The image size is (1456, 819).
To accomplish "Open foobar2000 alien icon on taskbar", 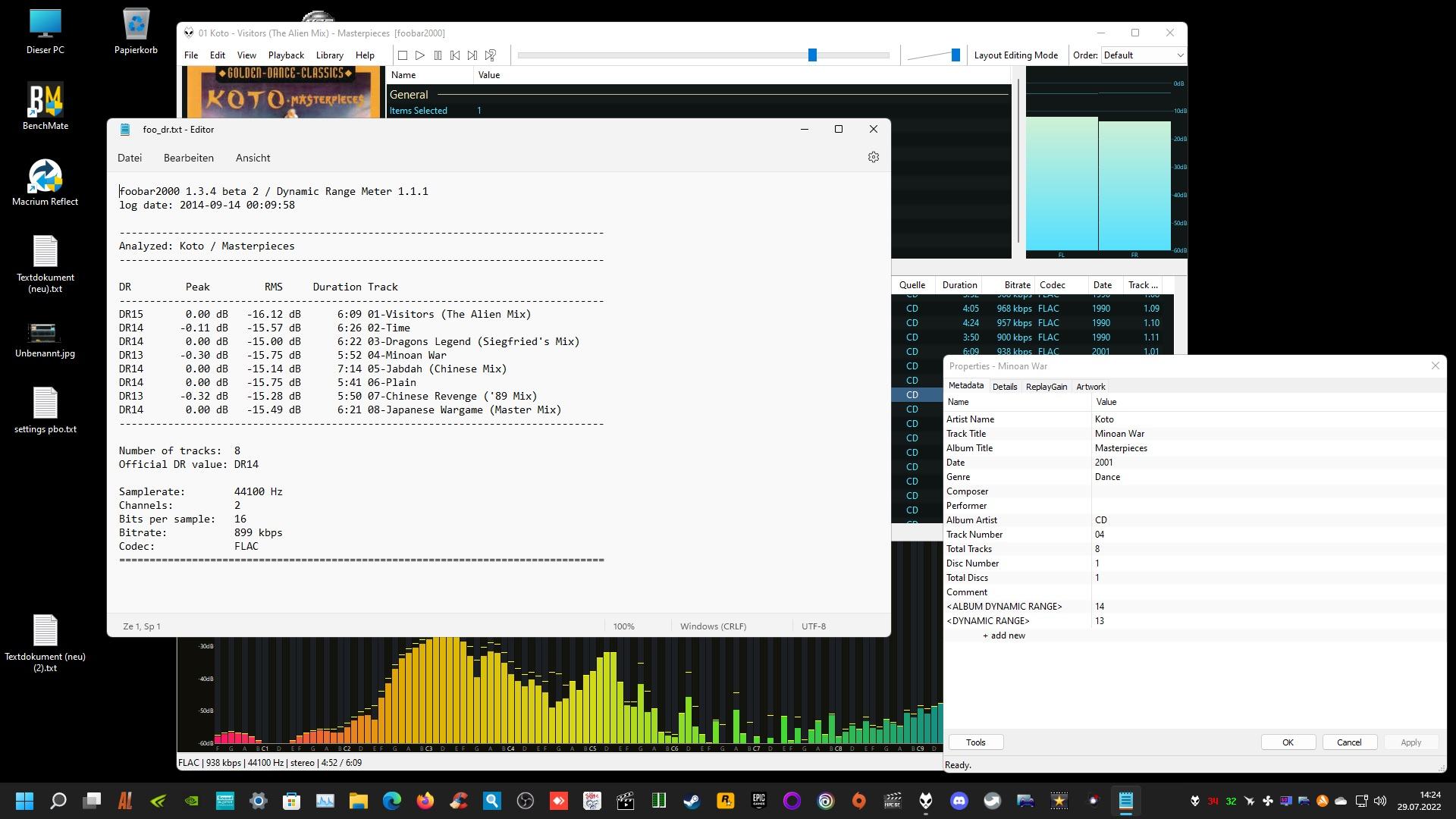I will [926, 801].
